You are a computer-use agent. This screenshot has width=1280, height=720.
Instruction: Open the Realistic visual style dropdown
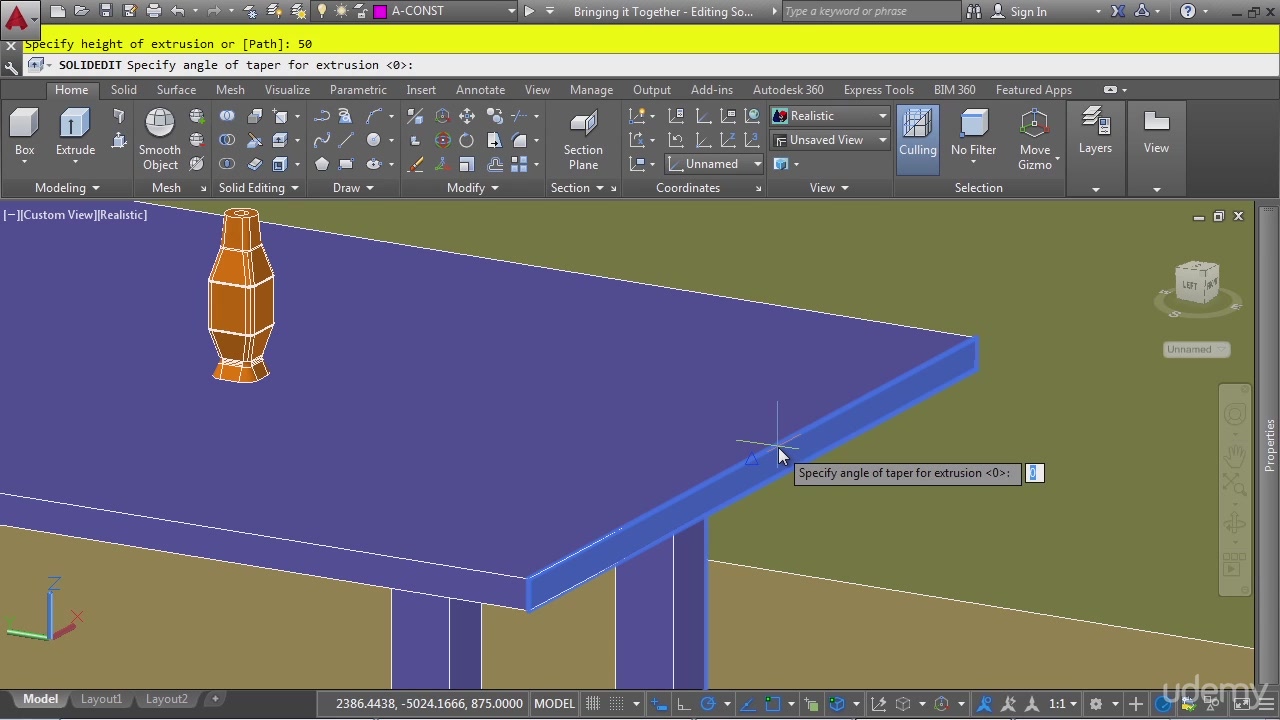click(x=830, y=116)
